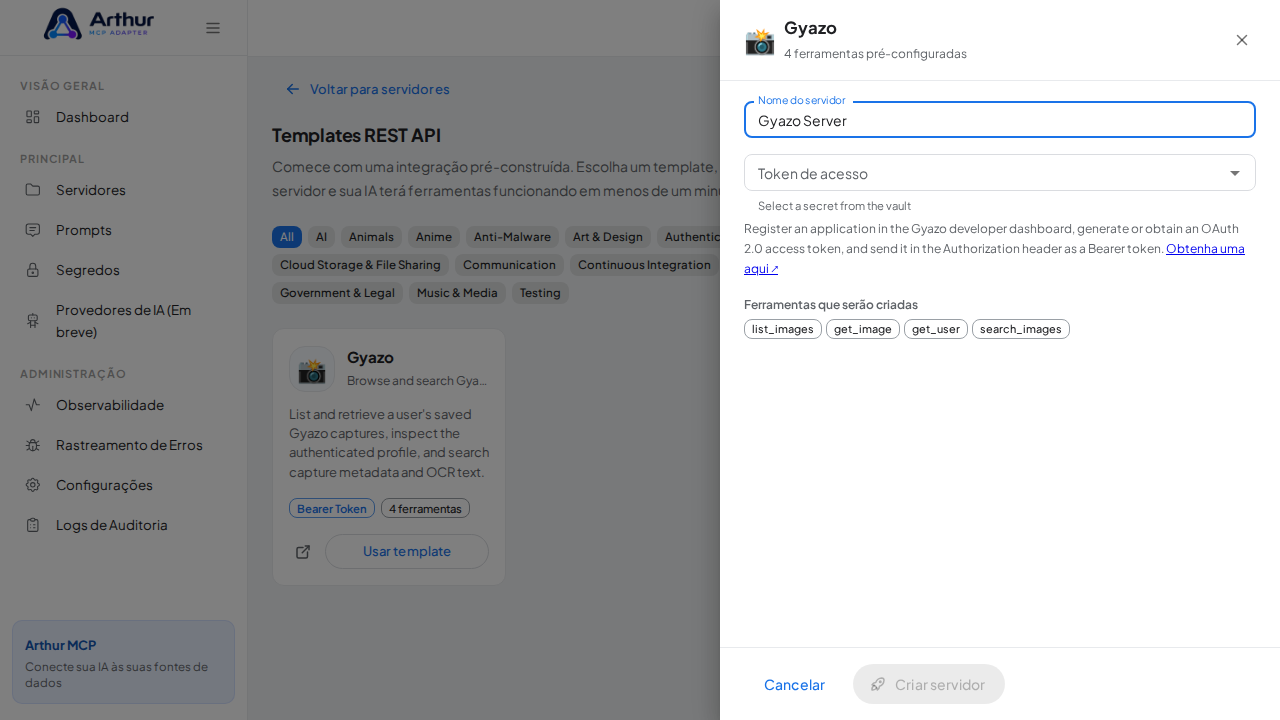Screen dimensions: 1280x720
Task: Click the Logs de Auditoria clipboard icon
Action: tap(33, 525)
